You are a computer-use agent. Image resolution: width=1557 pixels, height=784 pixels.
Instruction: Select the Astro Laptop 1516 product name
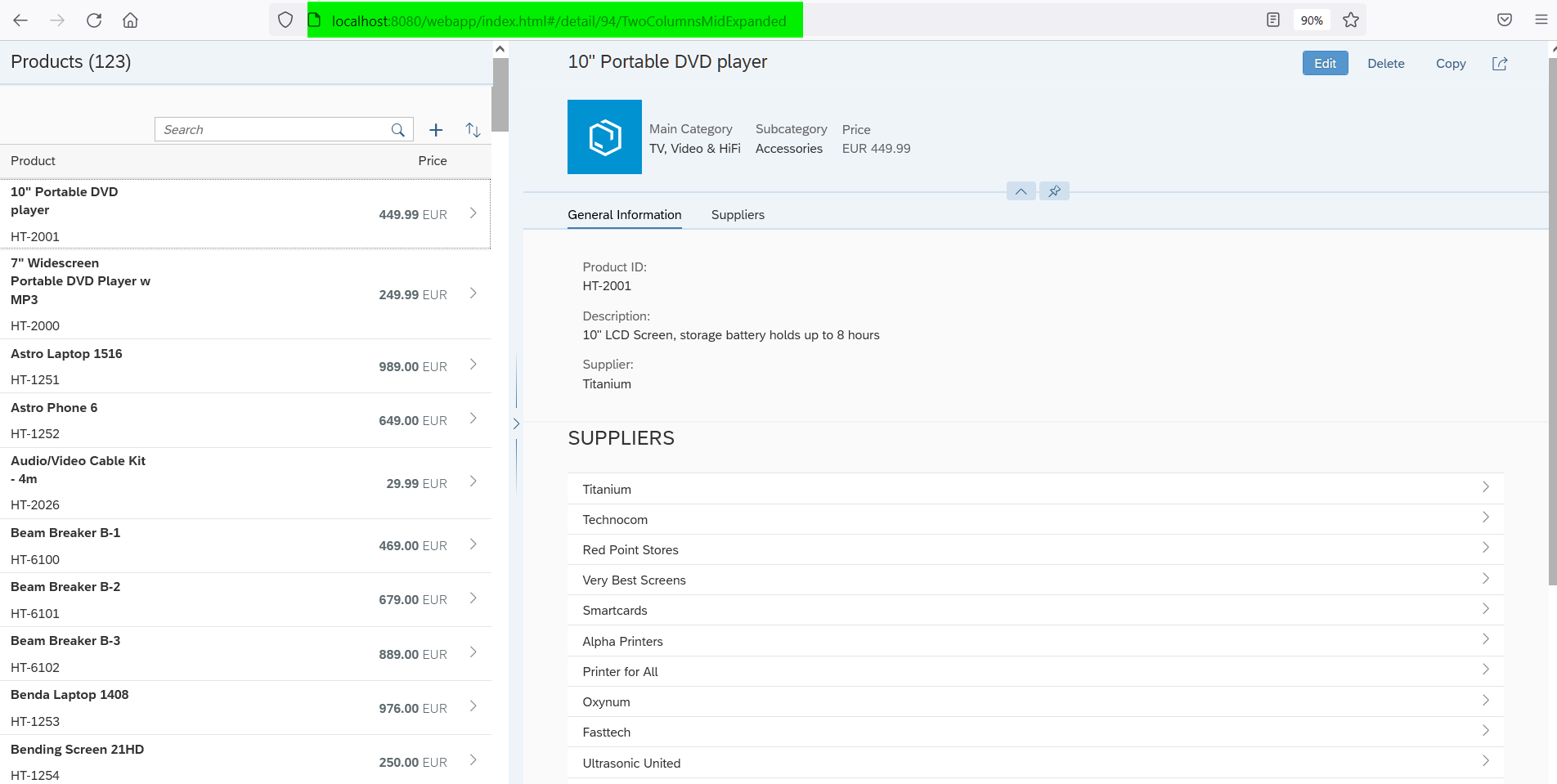pyautogui.click(x=66, y=354)
